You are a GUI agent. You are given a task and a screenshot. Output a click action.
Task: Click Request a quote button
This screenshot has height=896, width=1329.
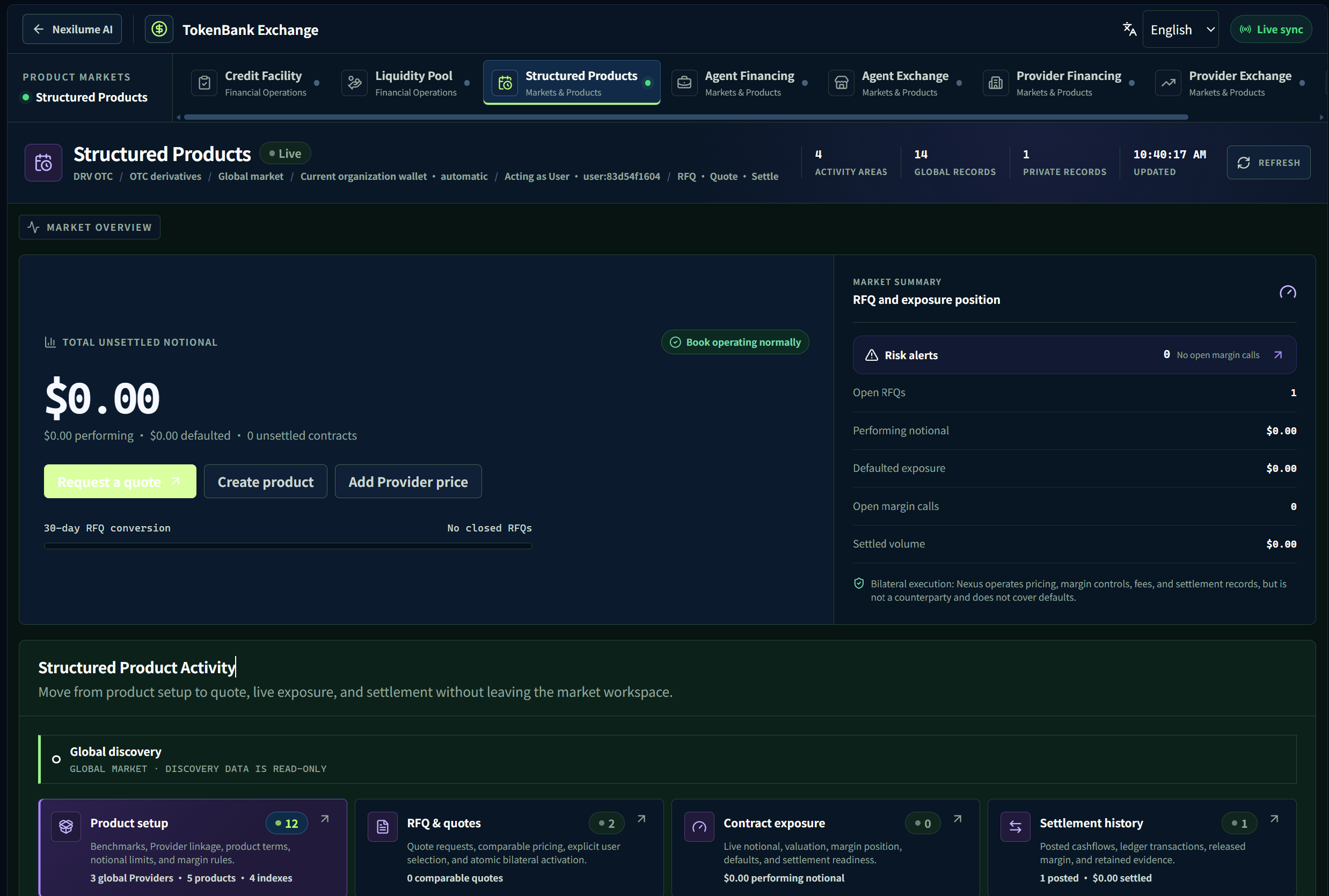120,481
